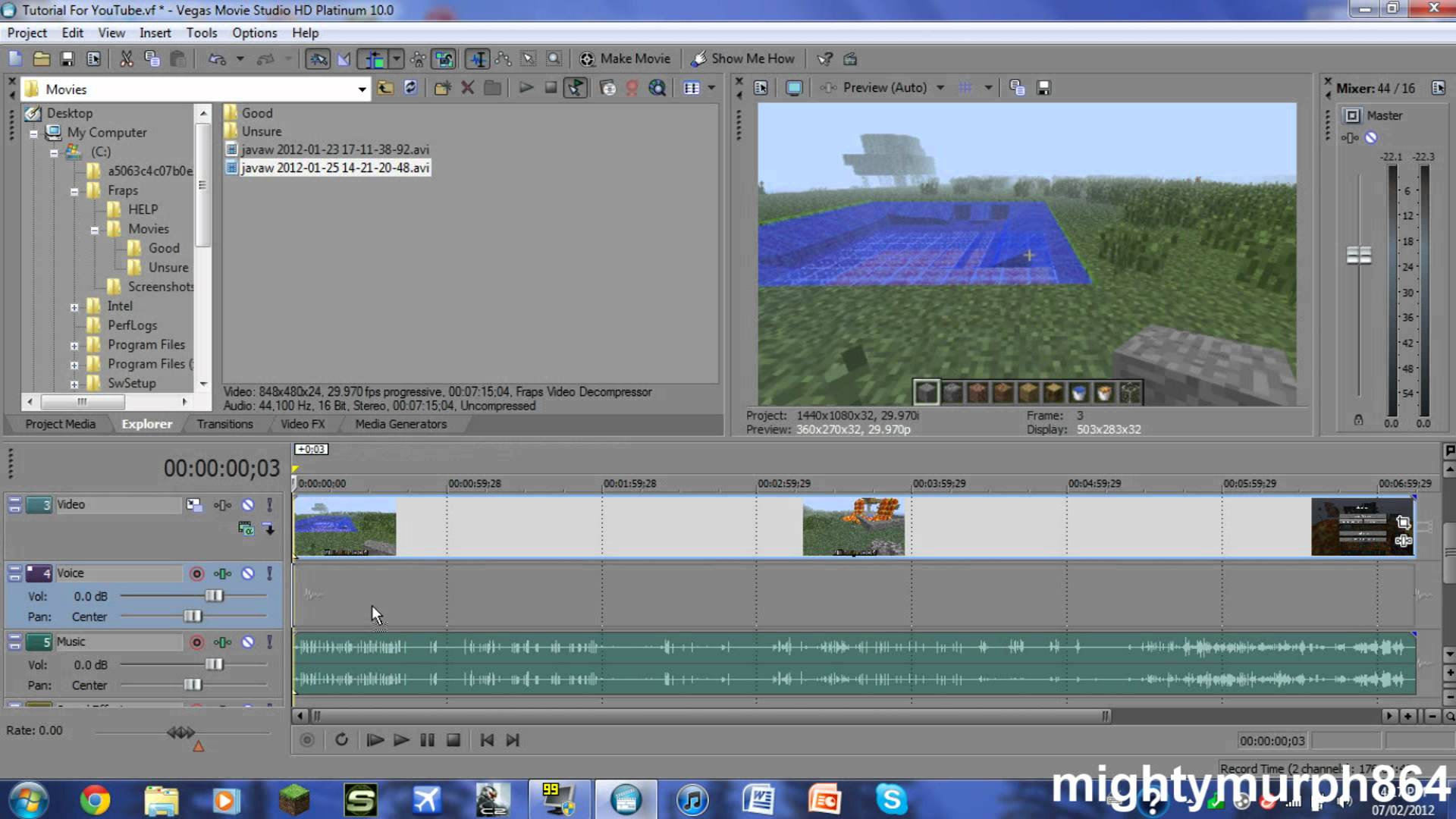The image size is (1456, 819).
Task: Click the Save Snapshot icon in preview toolbar
Action: tap(1043, 88)
